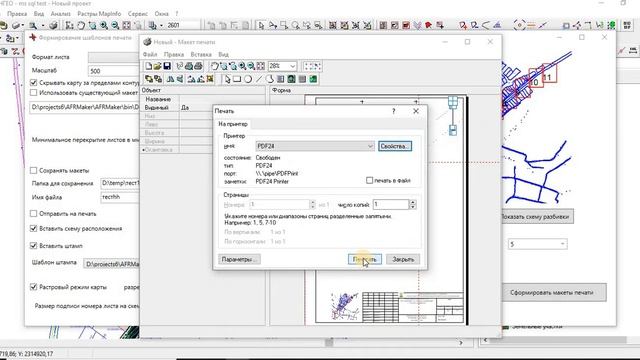
Task: Click the 'число копий' input field
Action: pyautogui.click(x=391, y=204)
